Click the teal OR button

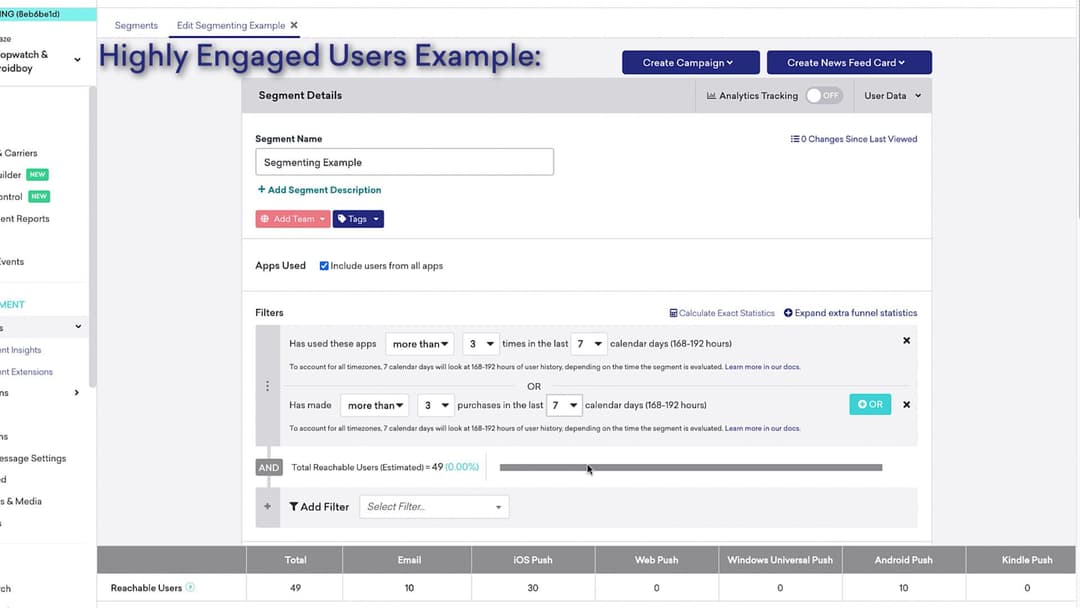(869, 405)
